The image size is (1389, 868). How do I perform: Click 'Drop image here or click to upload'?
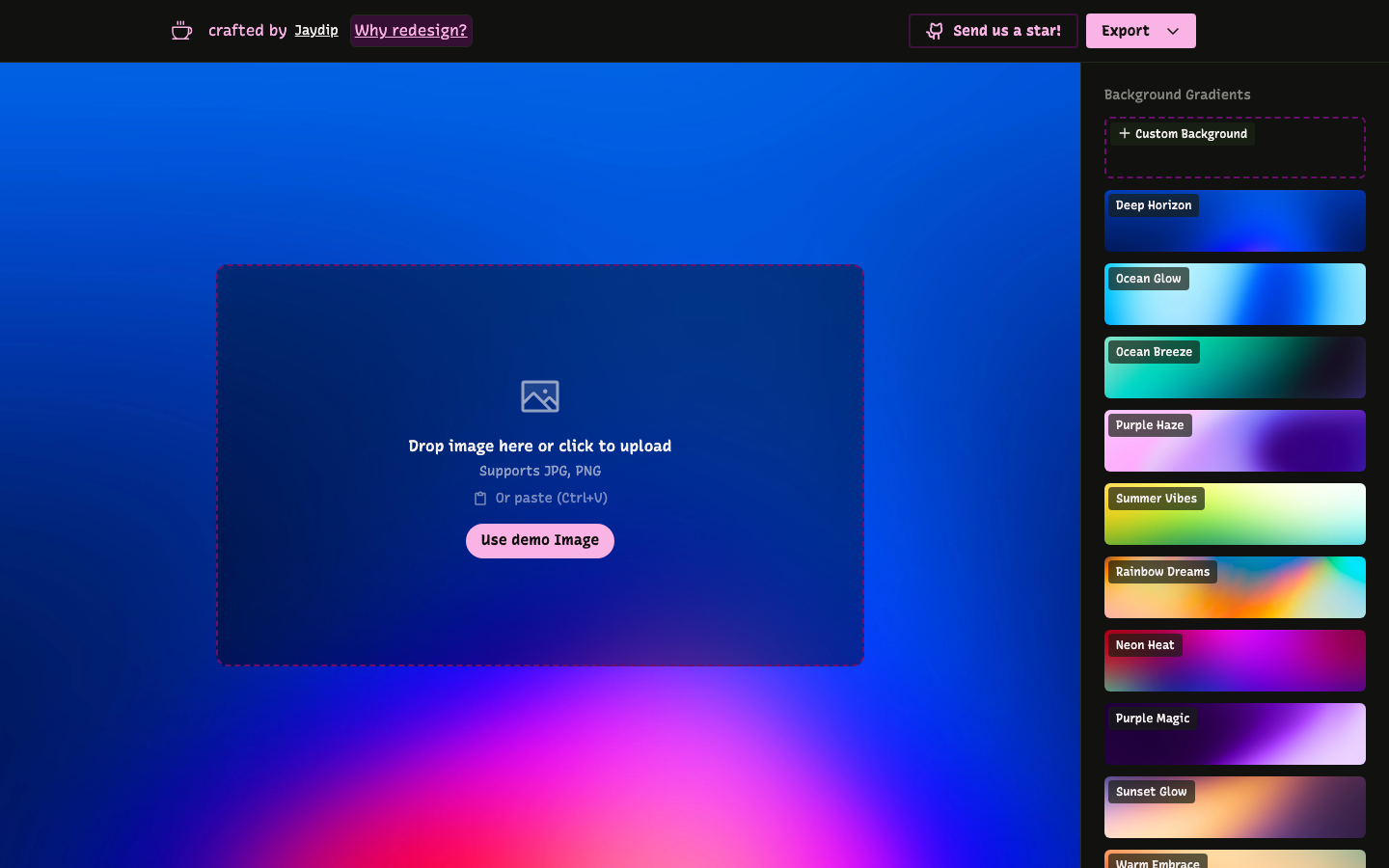click(540, 447)
